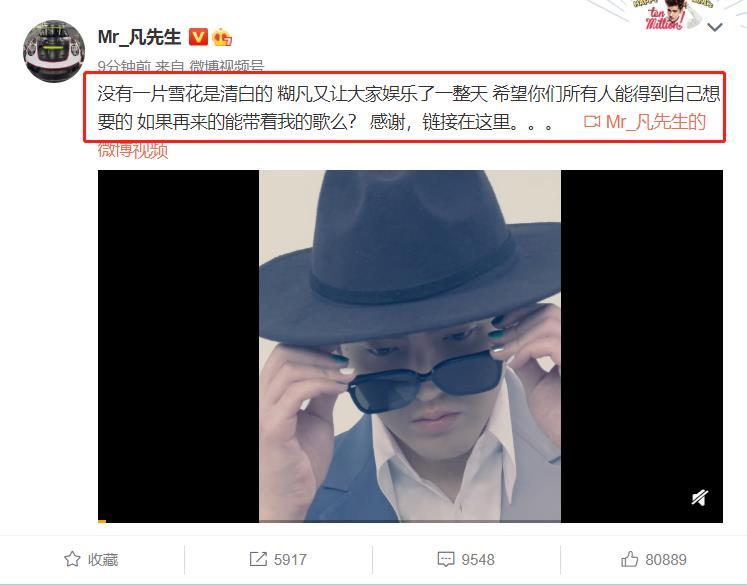Open reposts count 5917
Viewport: 747px width, 585px height.
(290, 559)
